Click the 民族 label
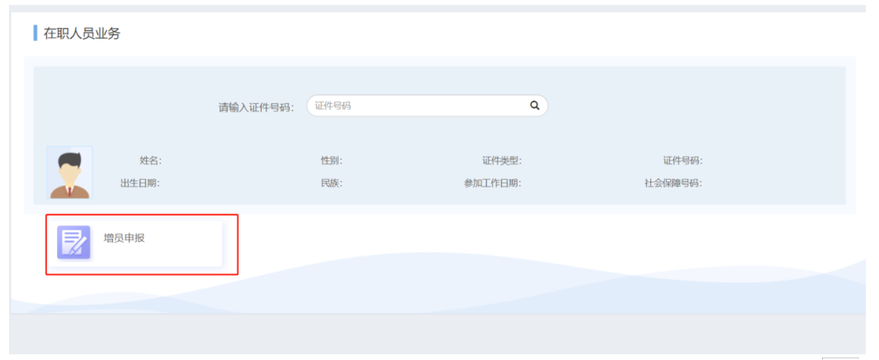Viewport: 879px width, 360px height. tap(331, 183)
